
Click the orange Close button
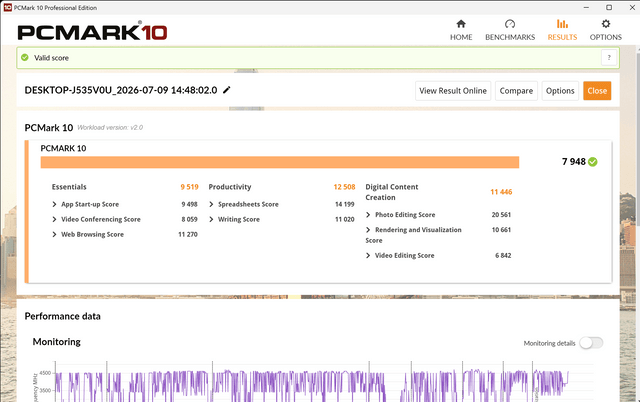(597, 91)
